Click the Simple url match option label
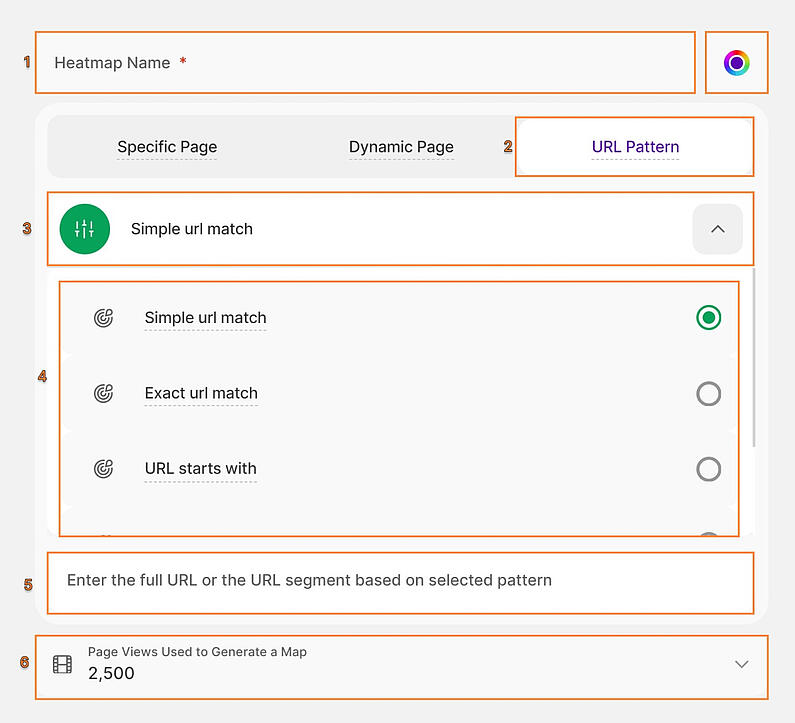The image size is (795, 723). [205, 318]
